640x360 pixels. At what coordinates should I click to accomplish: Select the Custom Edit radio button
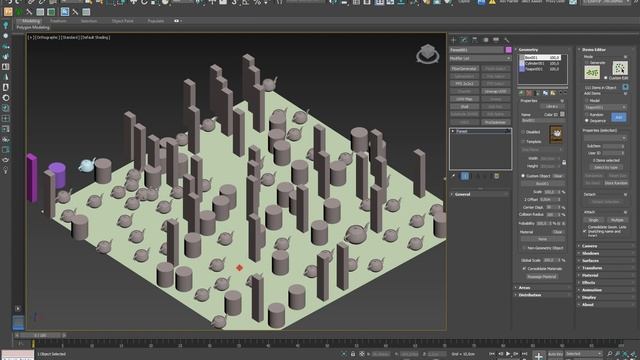(606, 78)
